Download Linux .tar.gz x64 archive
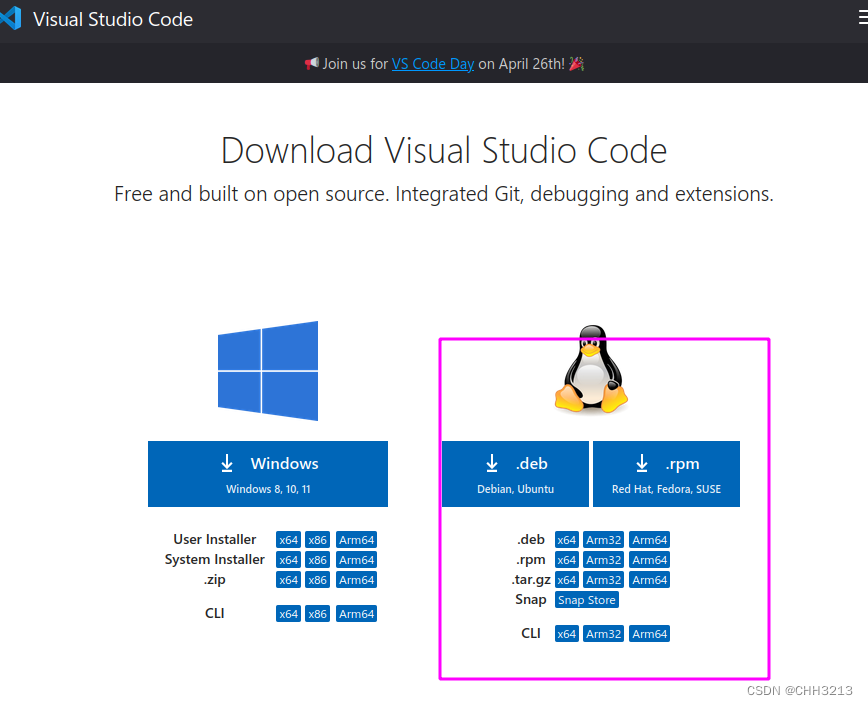The image size is (868, 705). (566, 579)
